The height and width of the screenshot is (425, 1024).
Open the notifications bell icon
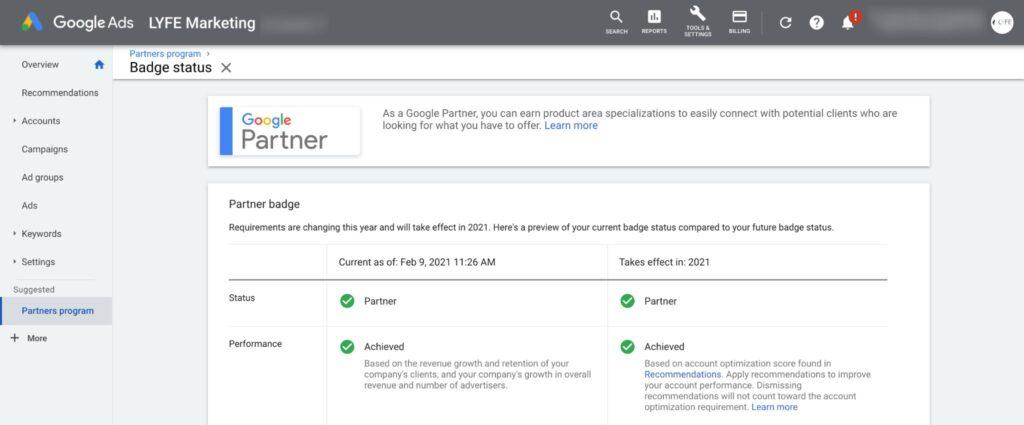848,23
